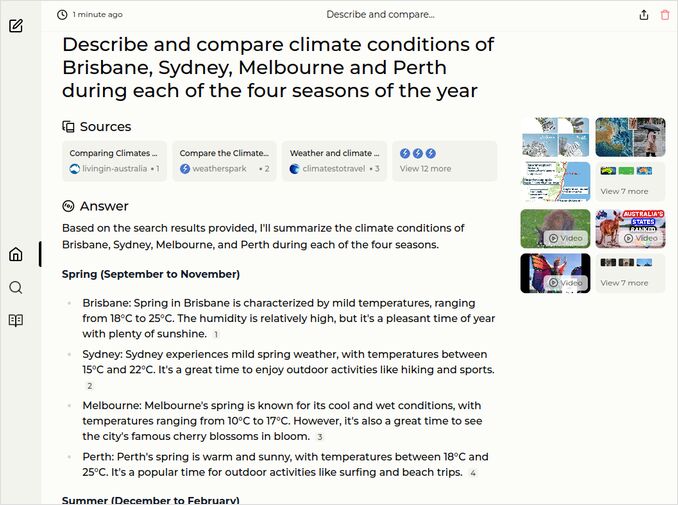
Task: Expand View 7 more images
Action: [x=630, y=181]
